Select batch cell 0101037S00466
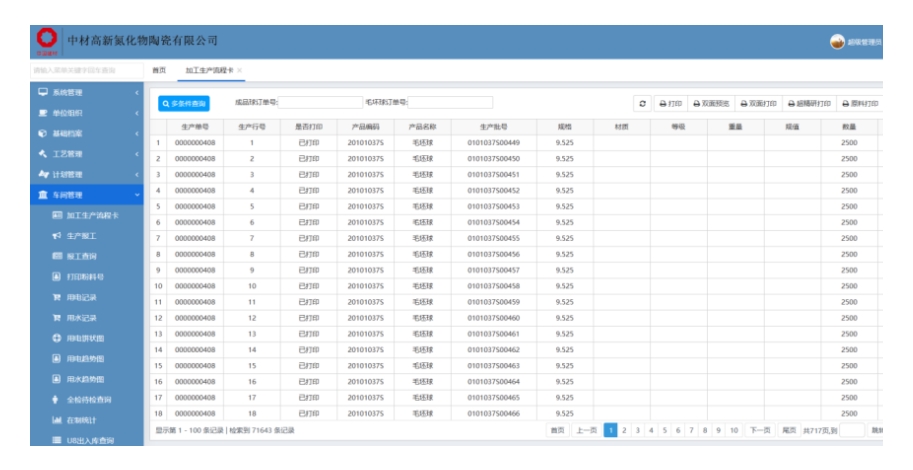Screen dimensions: 913x470 tap(494, 414)
